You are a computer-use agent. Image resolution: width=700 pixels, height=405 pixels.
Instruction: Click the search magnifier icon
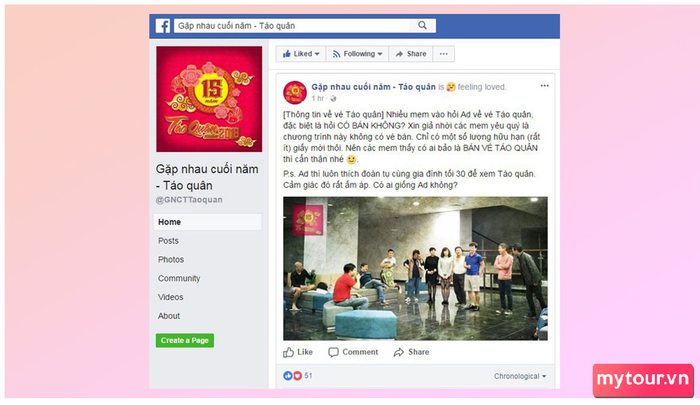coord(422,25)
